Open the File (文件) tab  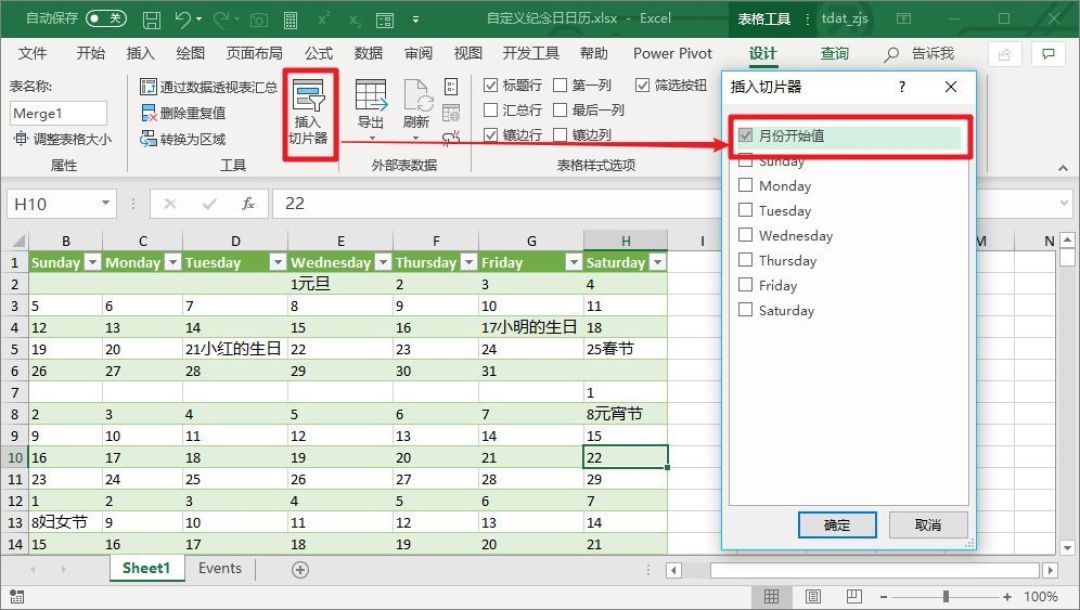(32, 54)
